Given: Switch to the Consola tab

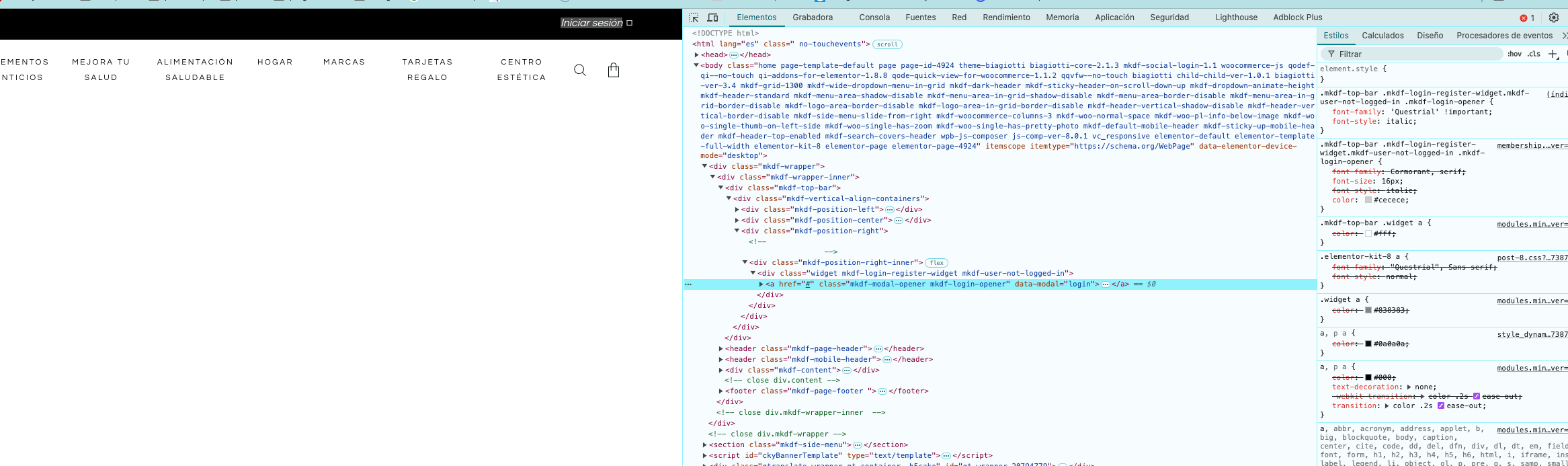Looking at the screenshot, I should click(874, 17).
